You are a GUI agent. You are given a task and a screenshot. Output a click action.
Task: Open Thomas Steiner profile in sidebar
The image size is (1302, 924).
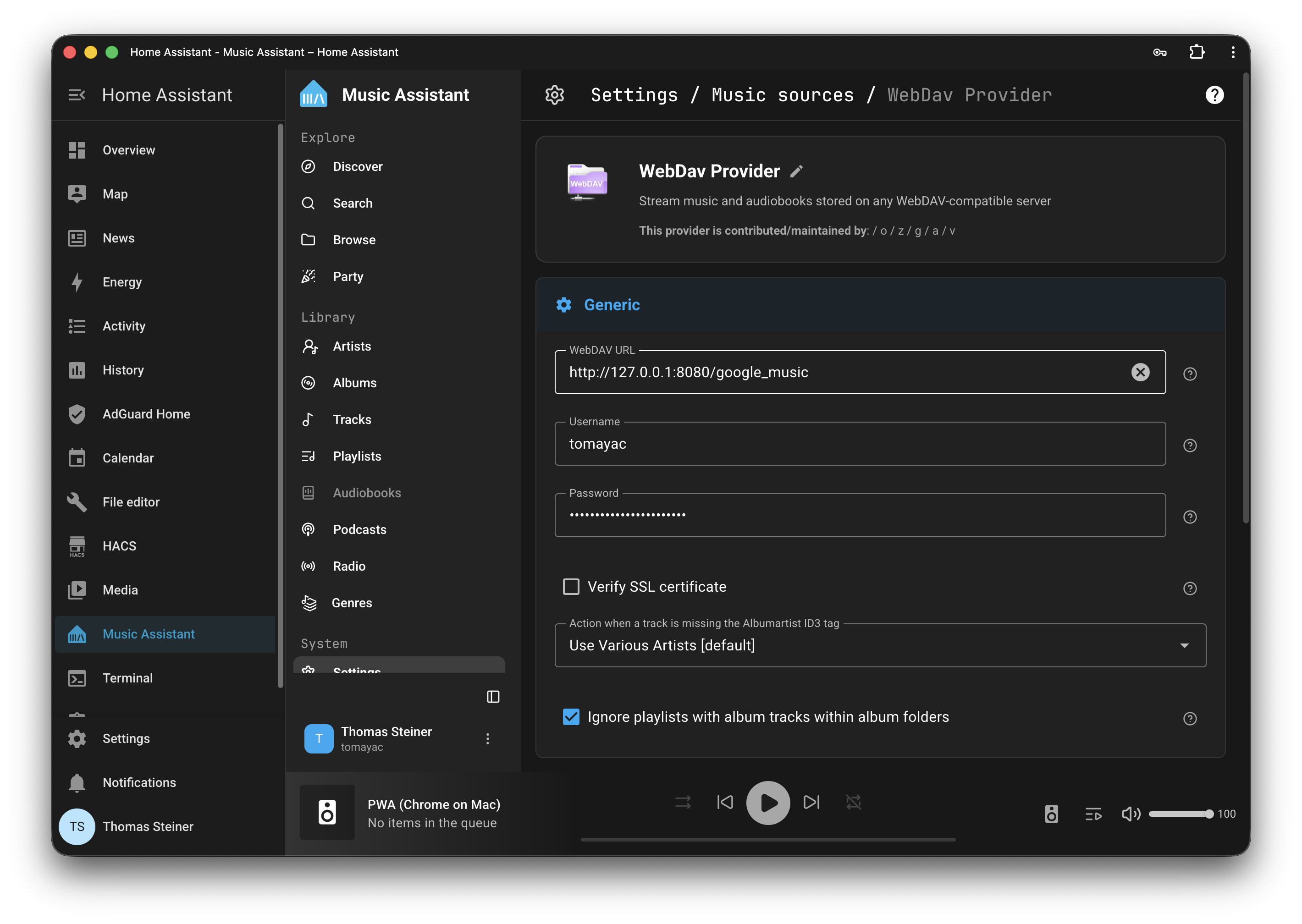(x=165, y=826)
